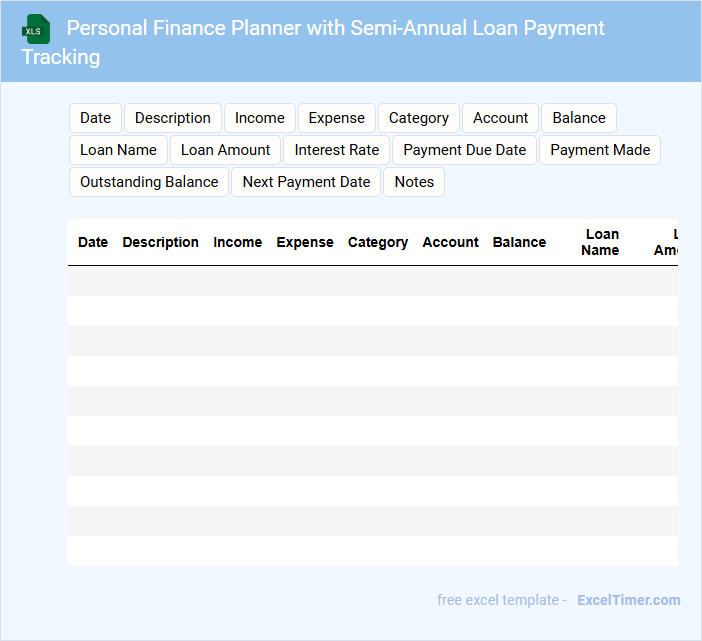Viewport: 702px width, 641px height.
Task: Select the Date tag button
Action: pos(95,118)
